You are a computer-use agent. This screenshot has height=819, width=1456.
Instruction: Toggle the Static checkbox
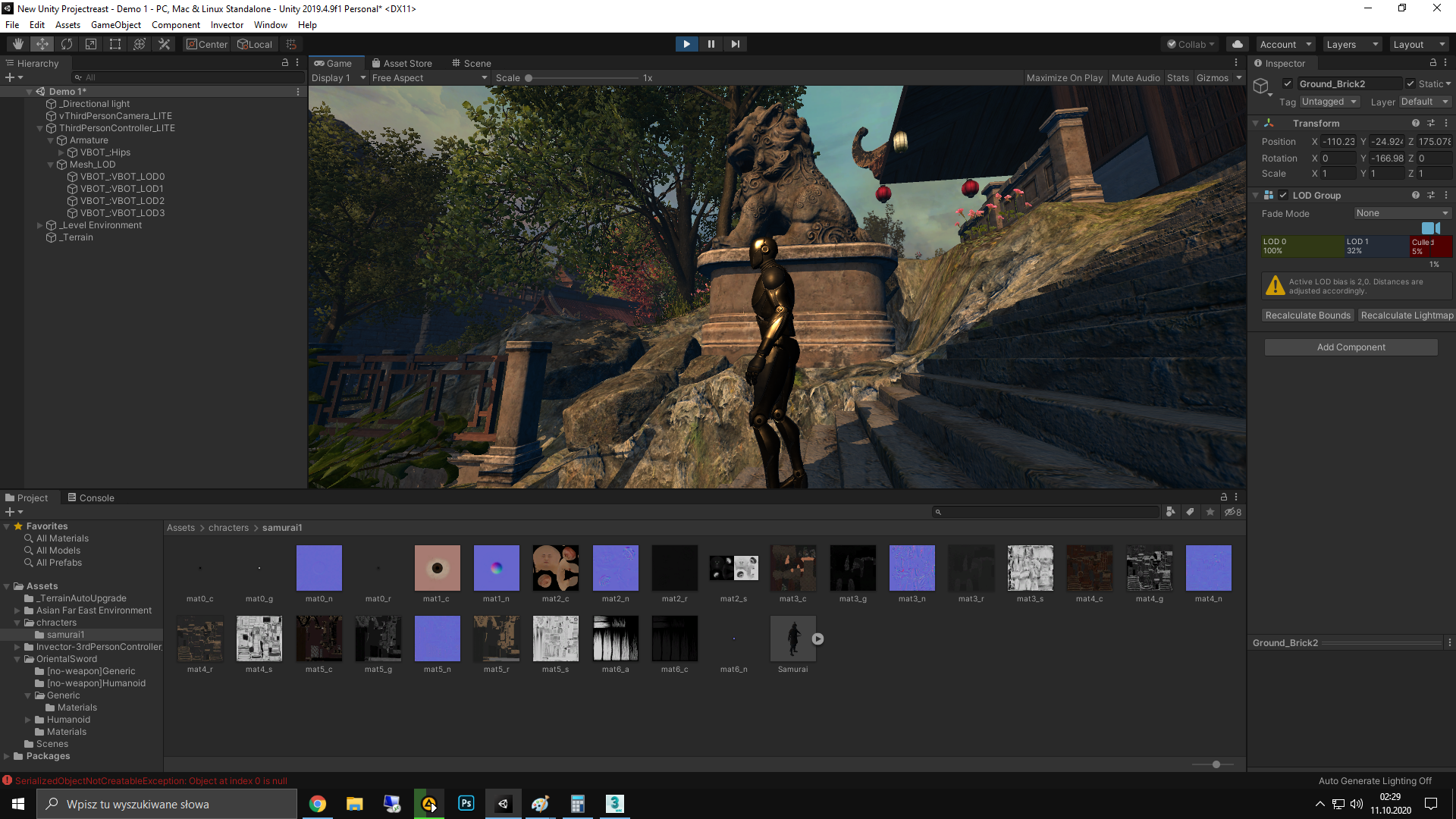point(1410,83)
